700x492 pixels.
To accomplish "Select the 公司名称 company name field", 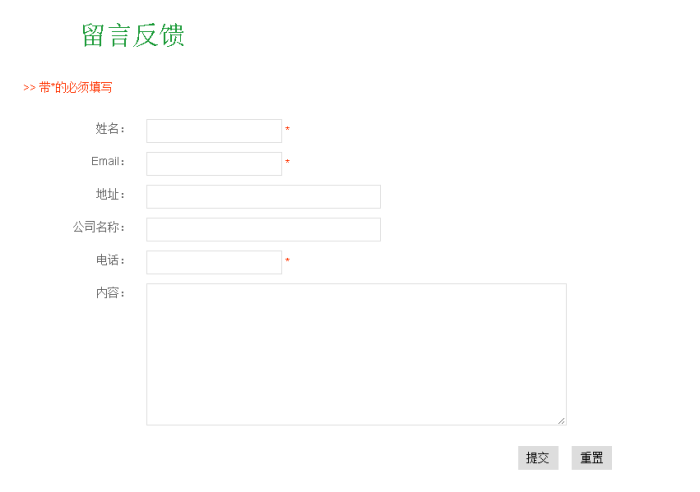I will [263, 230].
